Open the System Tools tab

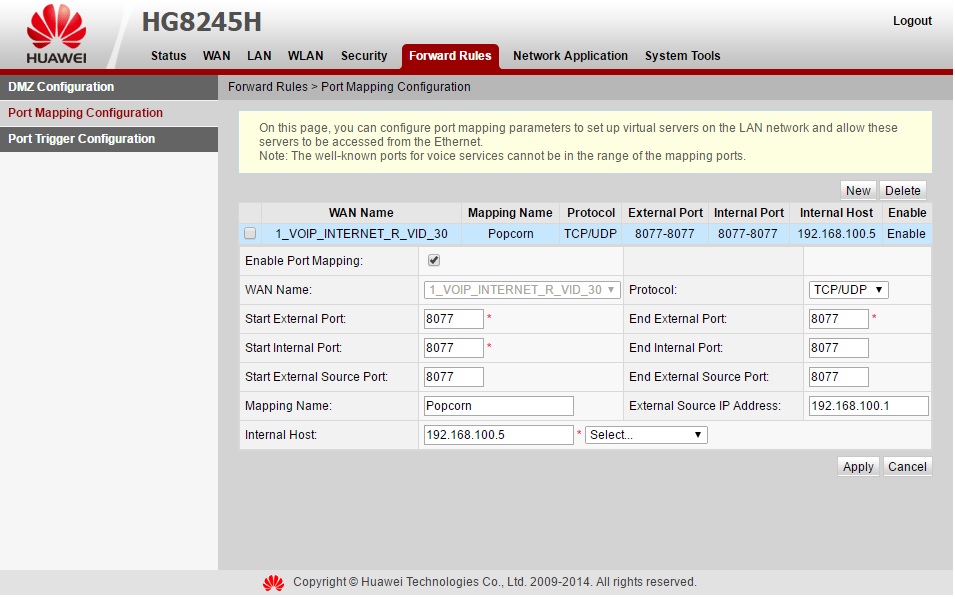pyautogui.click(x=682, y=55)
